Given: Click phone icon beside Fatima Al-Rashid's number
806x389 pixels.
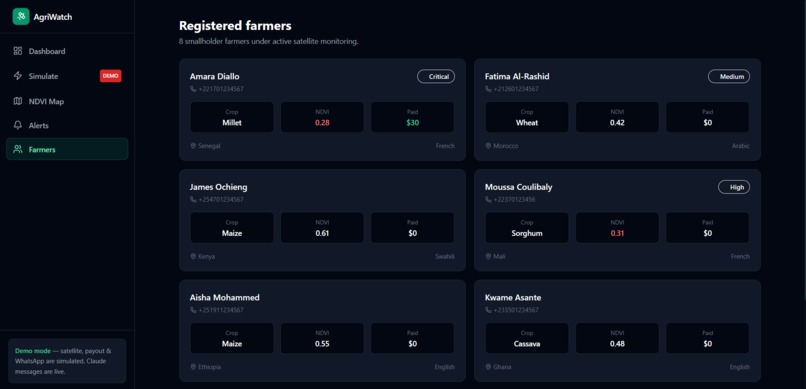Looking at the screenshot, I should pyautogui.click(x=488, y=89).
